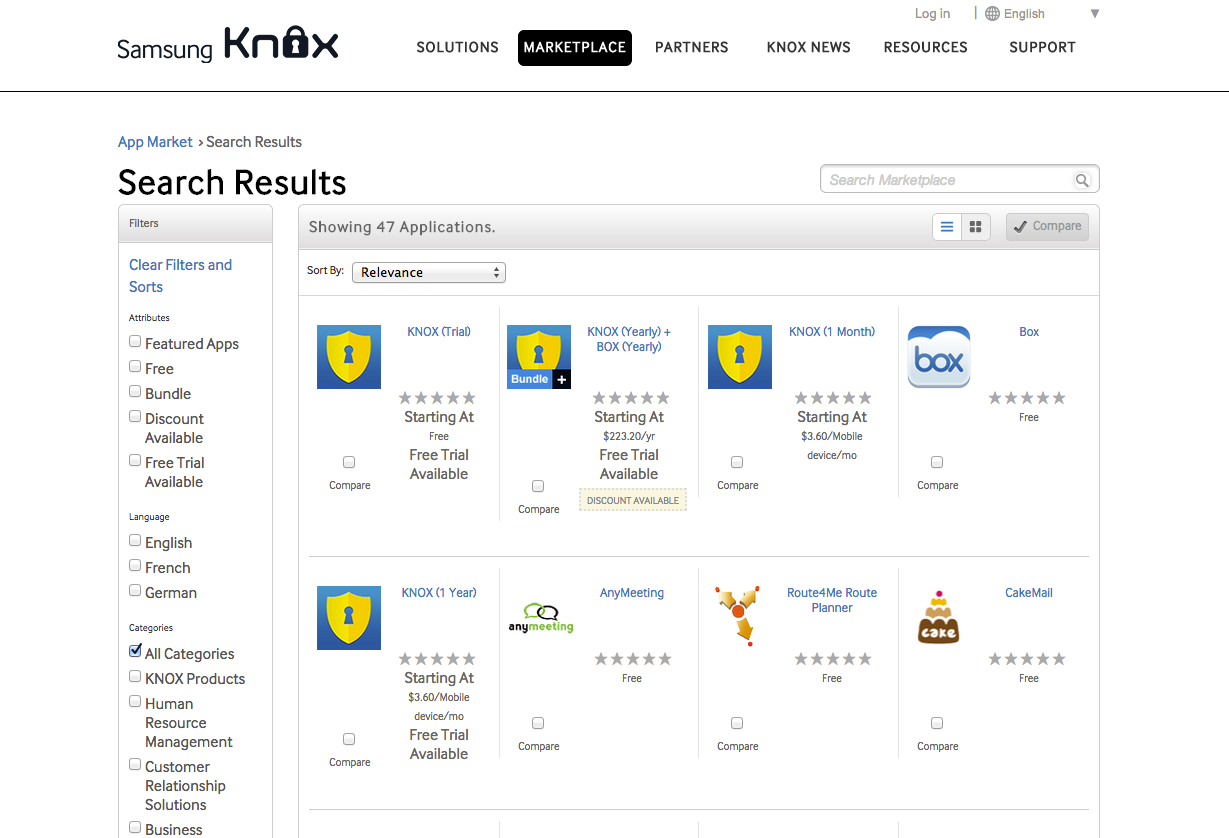Viewport: 1229px width, 838px height.
Task: Open the RESOURCES menu
Action: tap(926, 47)
